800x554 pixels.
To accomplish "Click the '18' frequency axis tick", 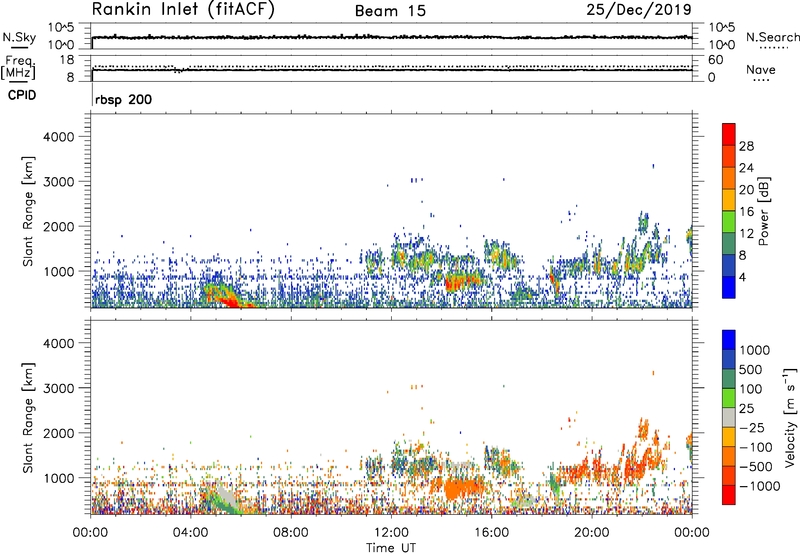I will [67, 60].
